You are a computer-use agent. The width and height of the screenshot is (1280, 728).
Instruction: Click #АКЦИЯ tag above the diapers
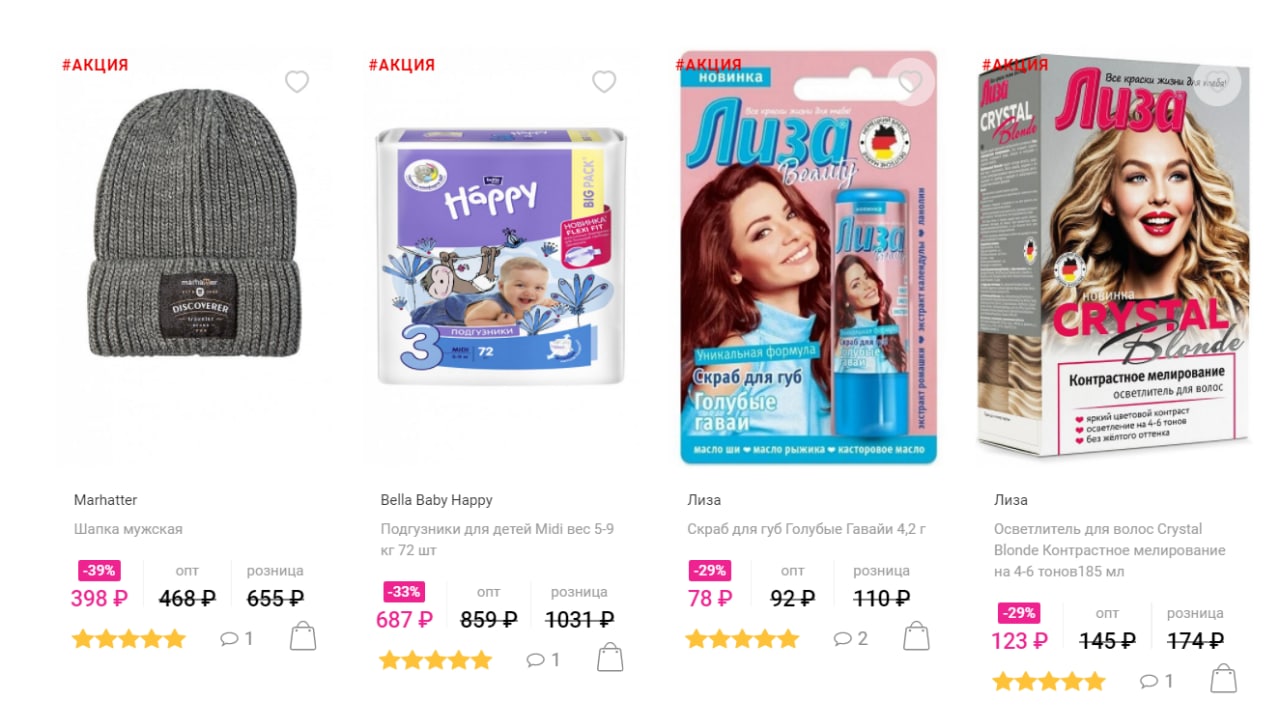coord(401,65)
